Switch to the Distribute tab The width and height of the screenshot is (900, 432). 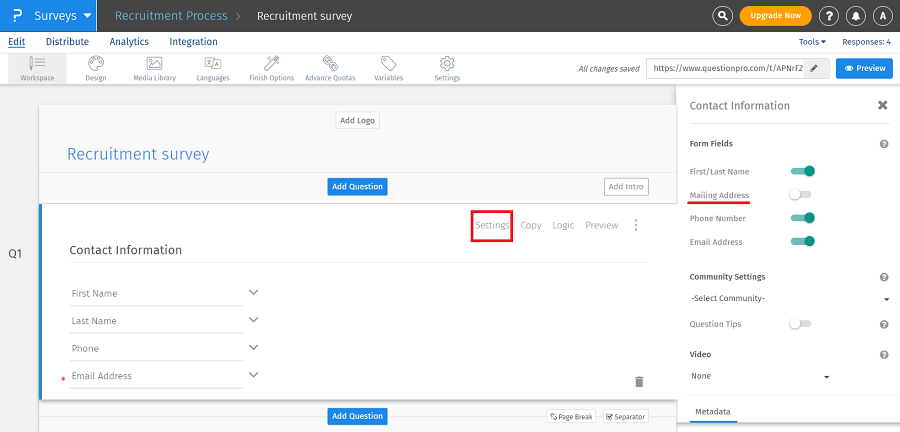[67, 42]
